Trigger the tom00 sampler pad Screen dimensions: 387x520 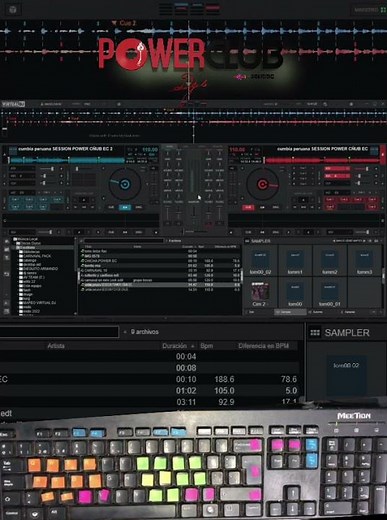[295, 293]
